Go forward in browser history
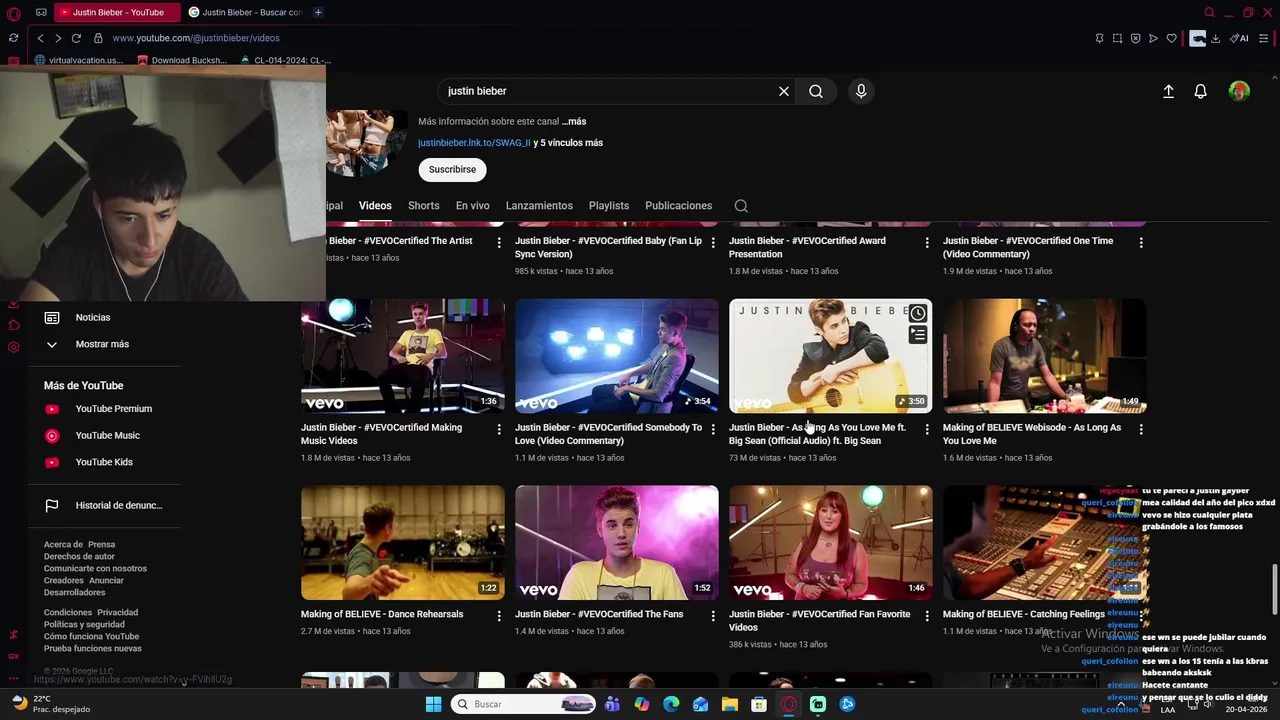This screenshot has width=1280, height=720. tap(58, 38)
